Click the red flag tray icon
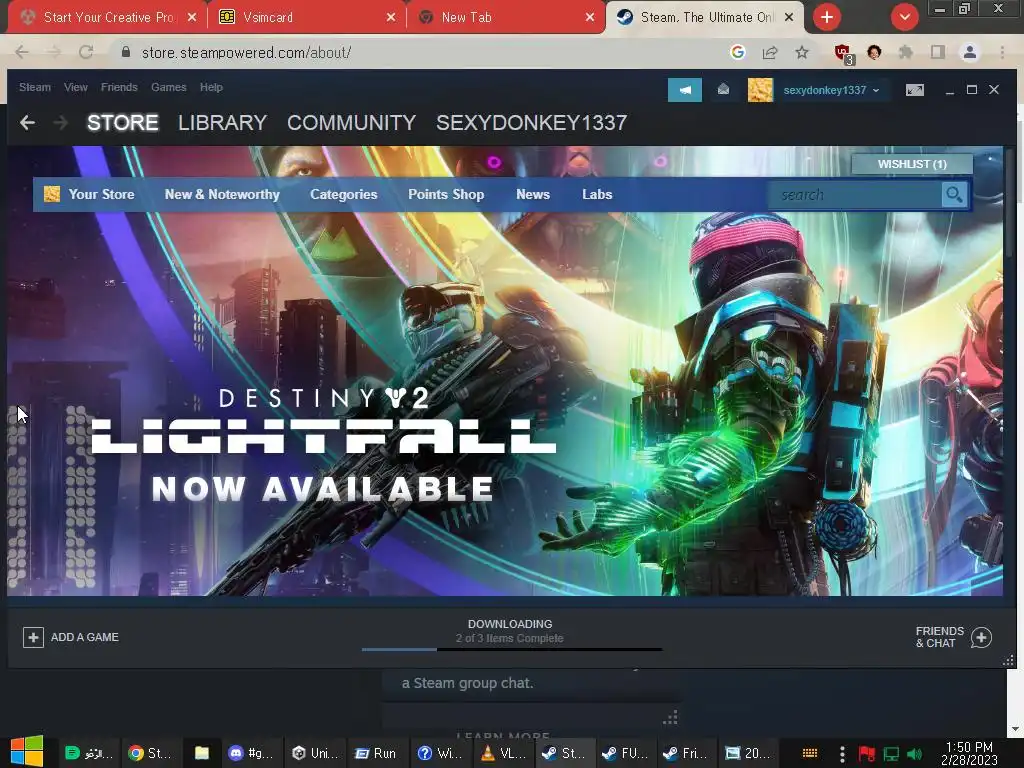1024x768 pixels. pos(867,754)
